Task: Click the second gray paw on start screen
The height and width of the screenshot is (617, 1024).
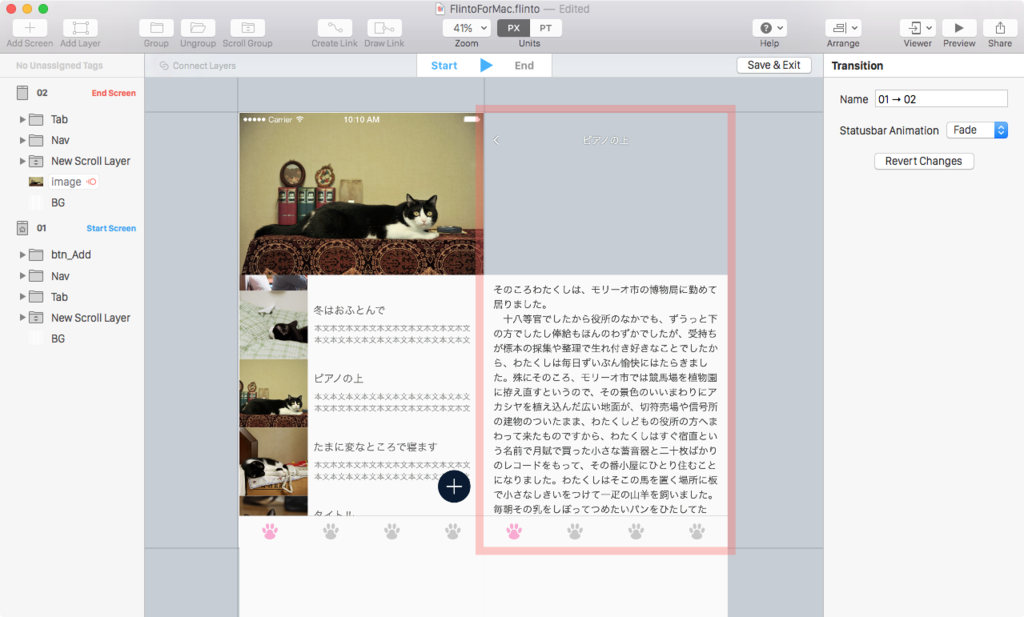Action: (x=331, y=531)
